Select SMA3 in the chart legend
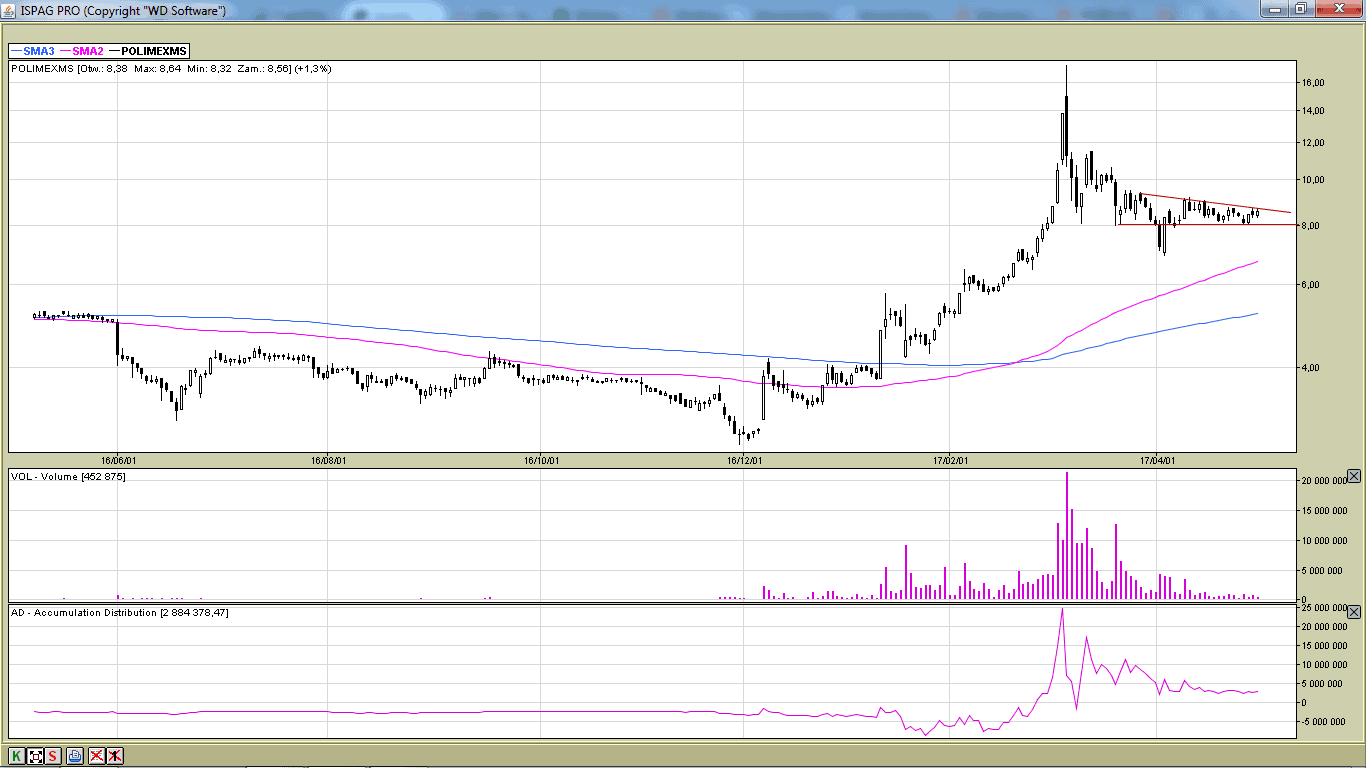Screen dimensions: 1370x772 coord(33,51)
